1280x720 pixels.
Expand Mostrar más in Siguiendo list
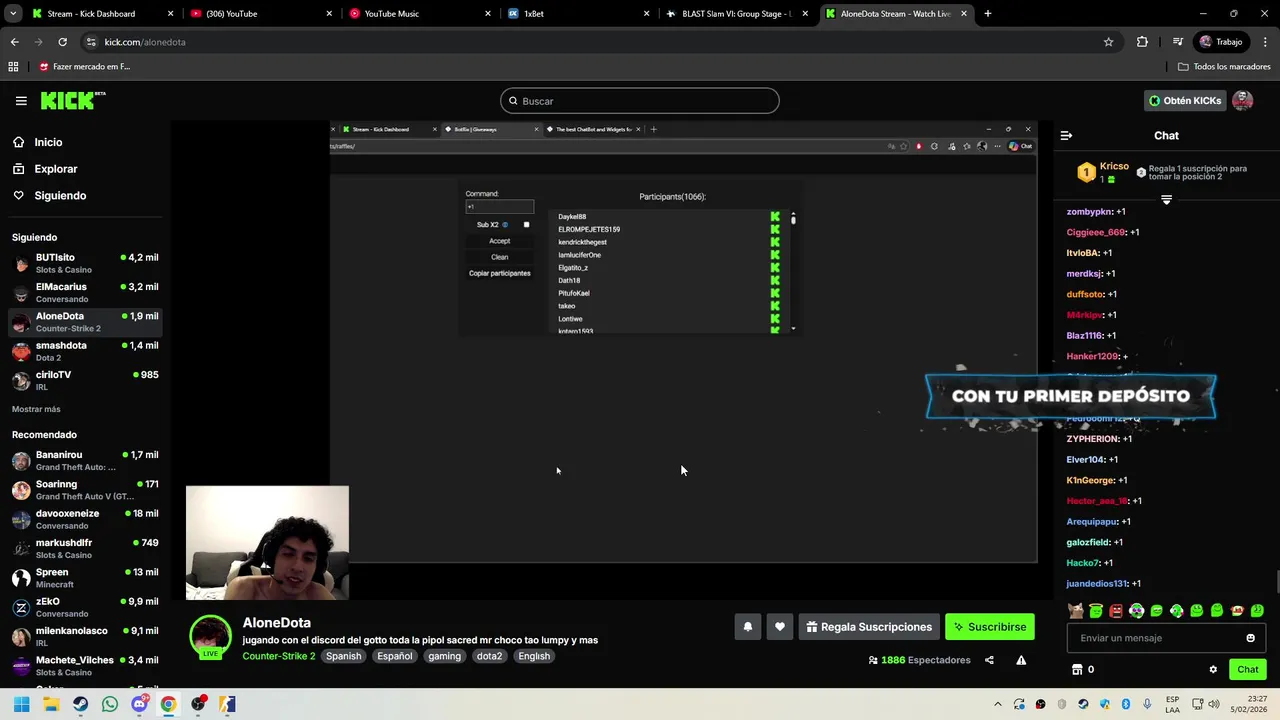(x=36, y=409)
